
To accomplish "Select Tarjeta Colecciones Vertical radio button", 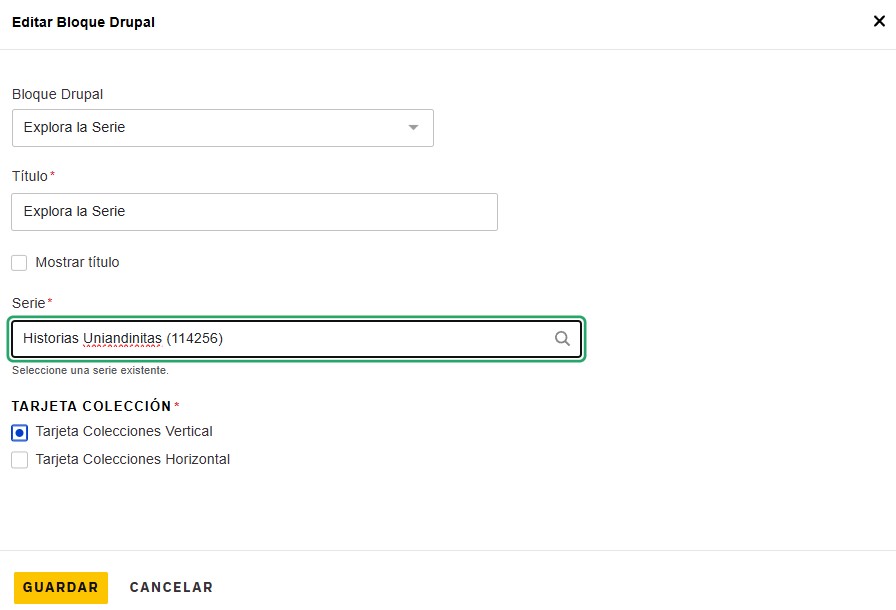I will click(x=19, y=433).
